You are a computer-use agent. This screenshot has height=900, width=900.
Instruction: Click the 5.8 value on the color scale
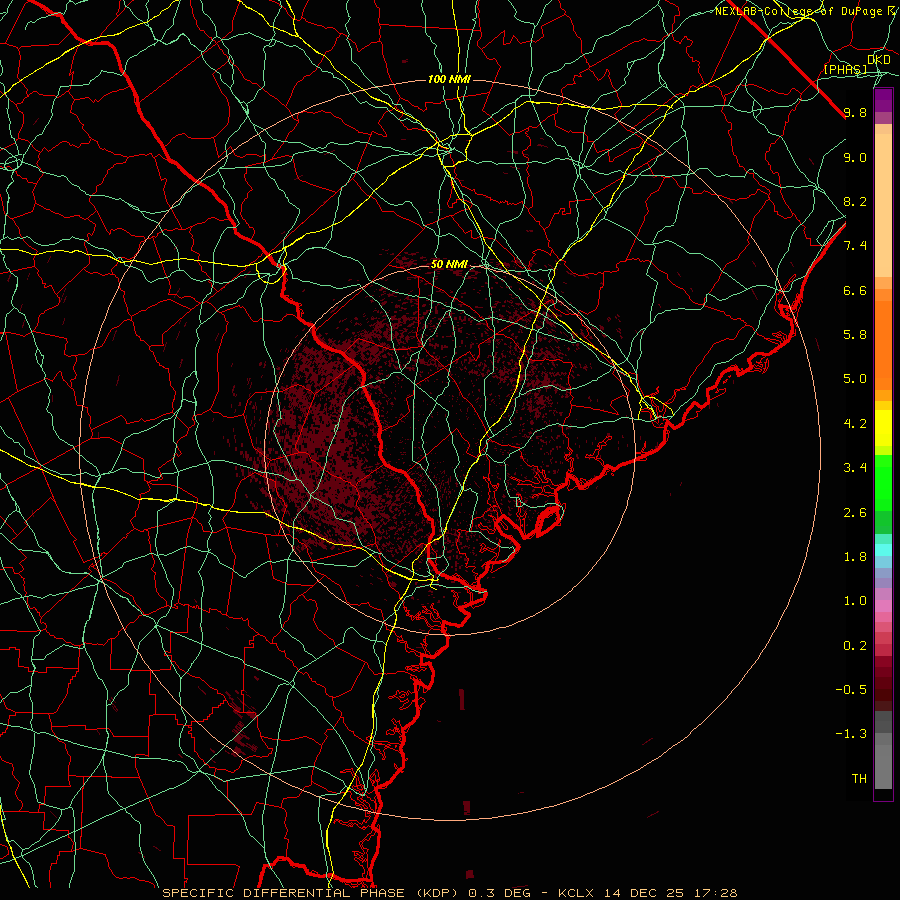coord(855,335)
